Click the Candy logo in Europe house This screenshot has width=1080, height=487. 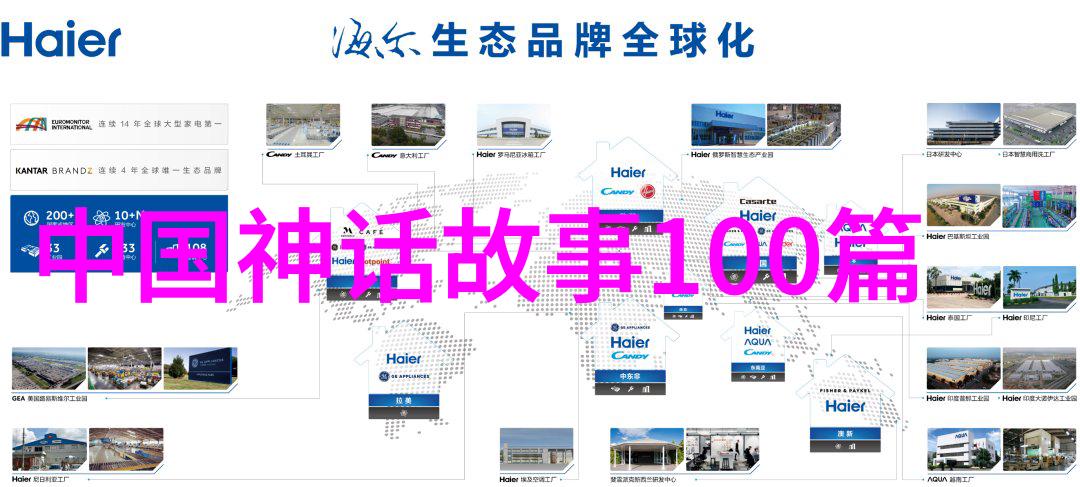click(x=617, y=191)
